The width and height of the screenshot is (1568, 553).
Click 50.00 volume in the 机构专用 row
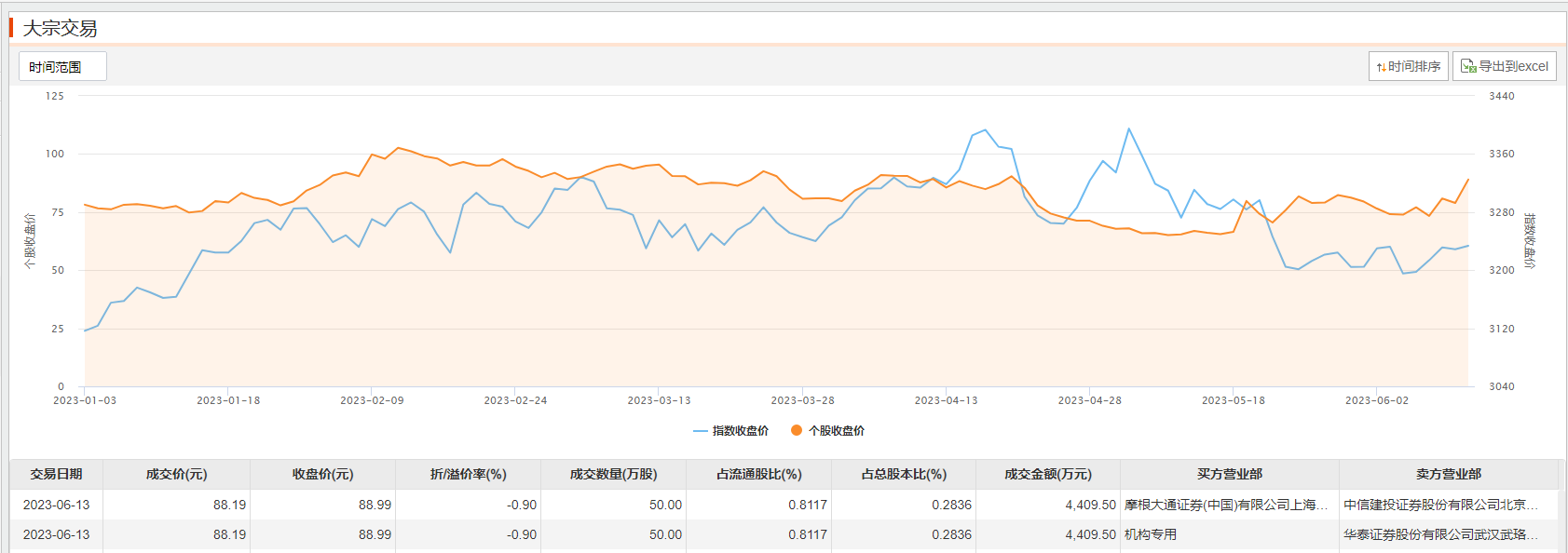pyautogui.click(x=665, y=534)
